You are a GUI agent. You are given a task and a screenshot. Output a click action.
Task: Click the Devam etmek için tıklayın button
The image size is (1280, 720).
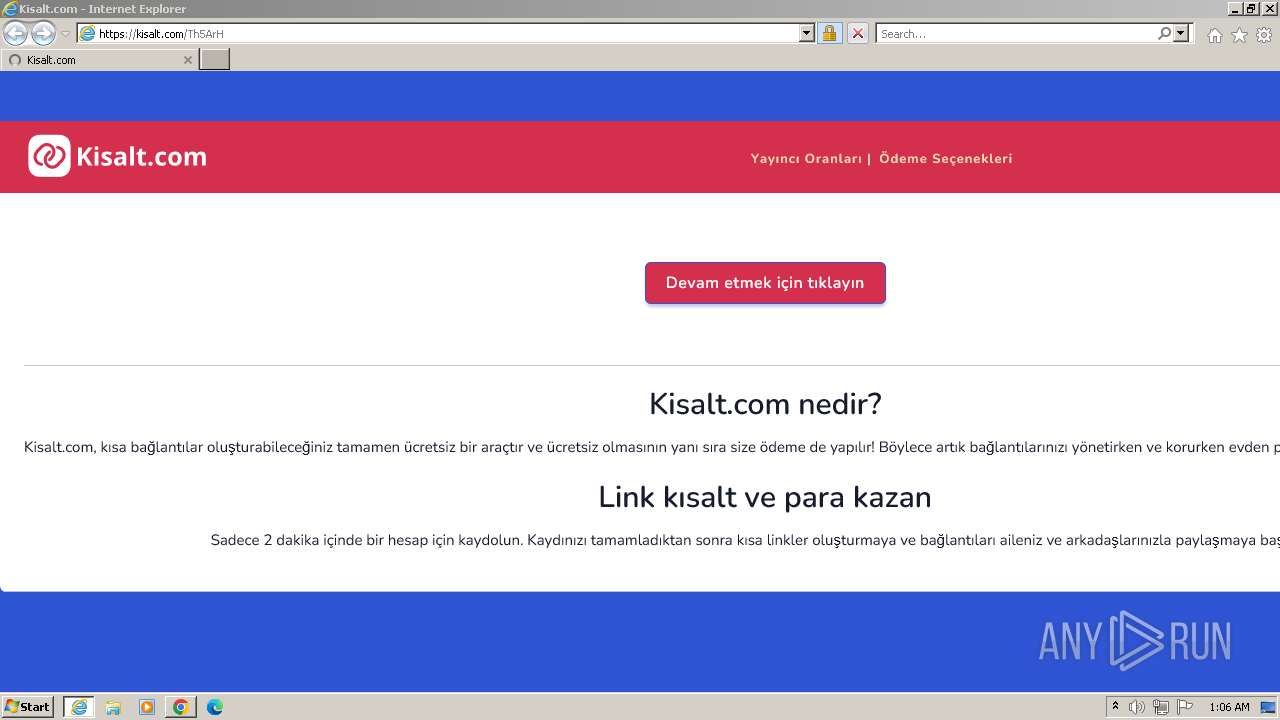point(765,283)
